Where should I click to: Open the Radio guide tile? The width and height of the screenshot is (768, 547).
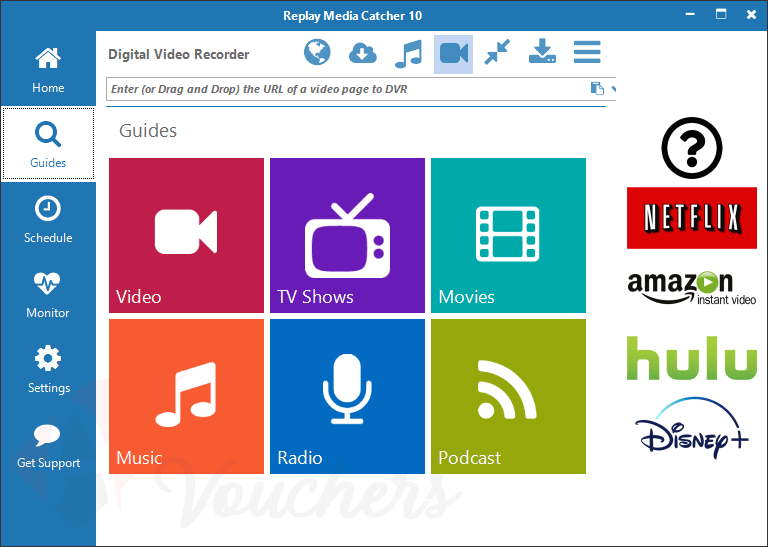point(347,396)
